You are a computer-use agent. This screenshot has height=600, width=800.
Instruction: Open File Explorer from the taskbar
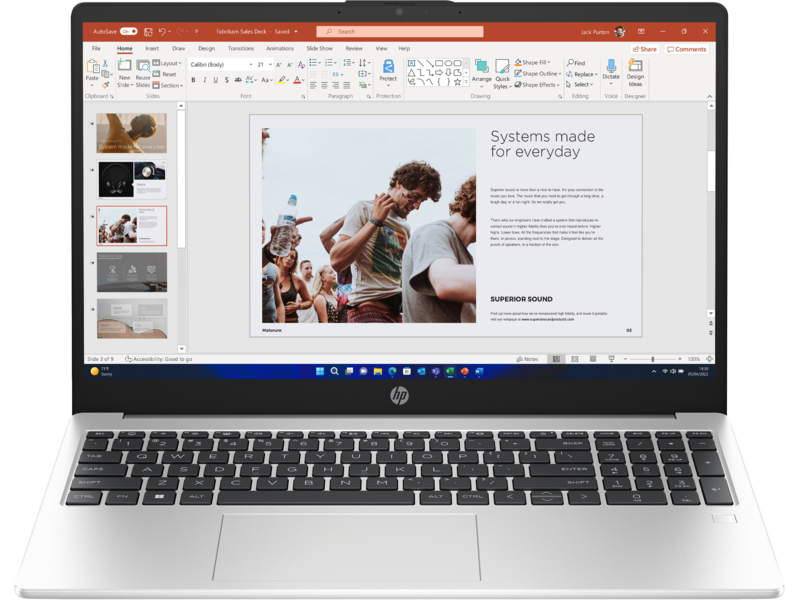pyautogui.click(x=378, y=371)
